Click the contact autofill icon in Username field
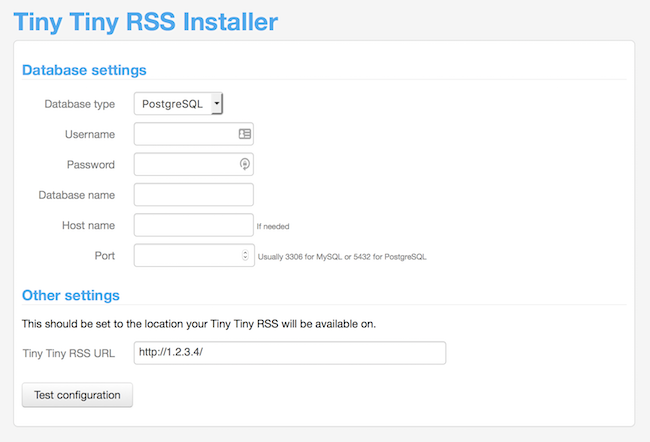The height and width of the screenshot is (442, 650). pos(245,134)
